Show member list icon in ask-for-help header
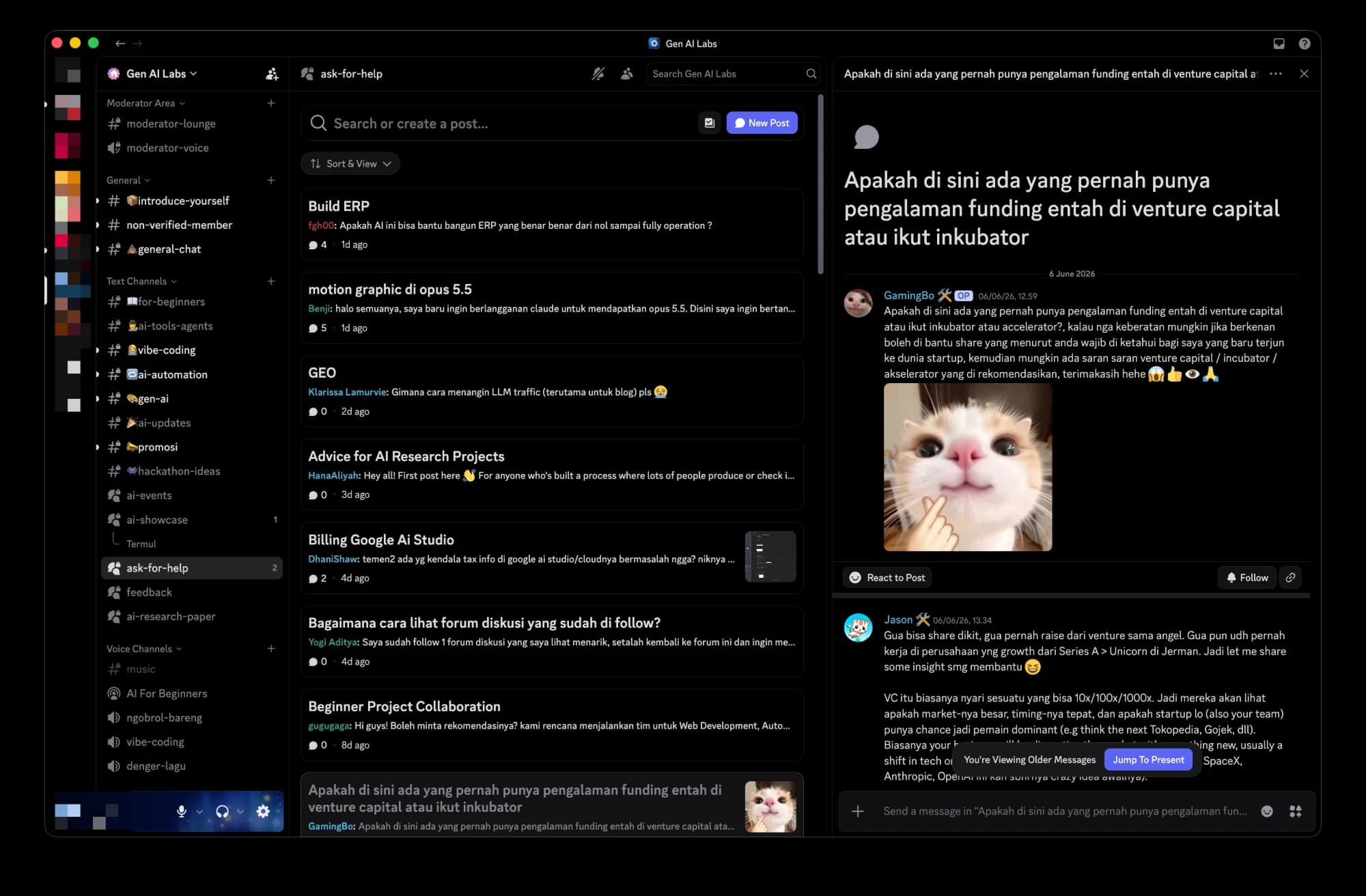This screenshot has width=1366, height=896. click(626, 74)
